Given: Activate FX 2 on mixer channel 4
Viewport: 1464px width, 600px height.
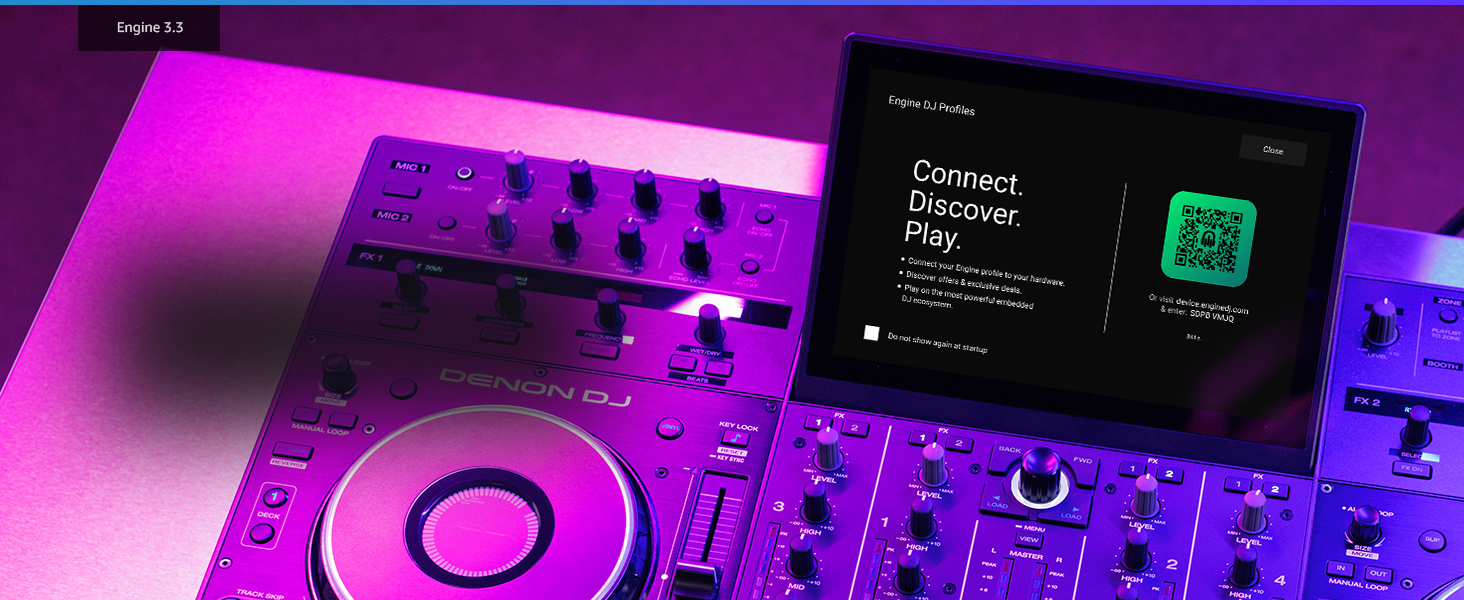Looking at the screenshot, I should (x=1276, y=491).
